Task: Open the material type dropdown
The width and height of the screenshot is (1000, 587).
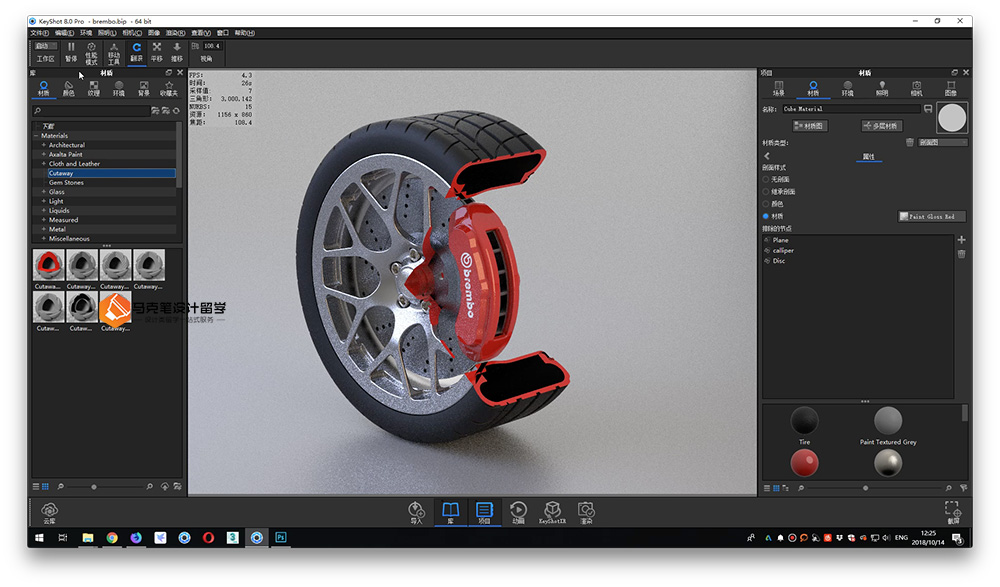Action: coord(943,142)
